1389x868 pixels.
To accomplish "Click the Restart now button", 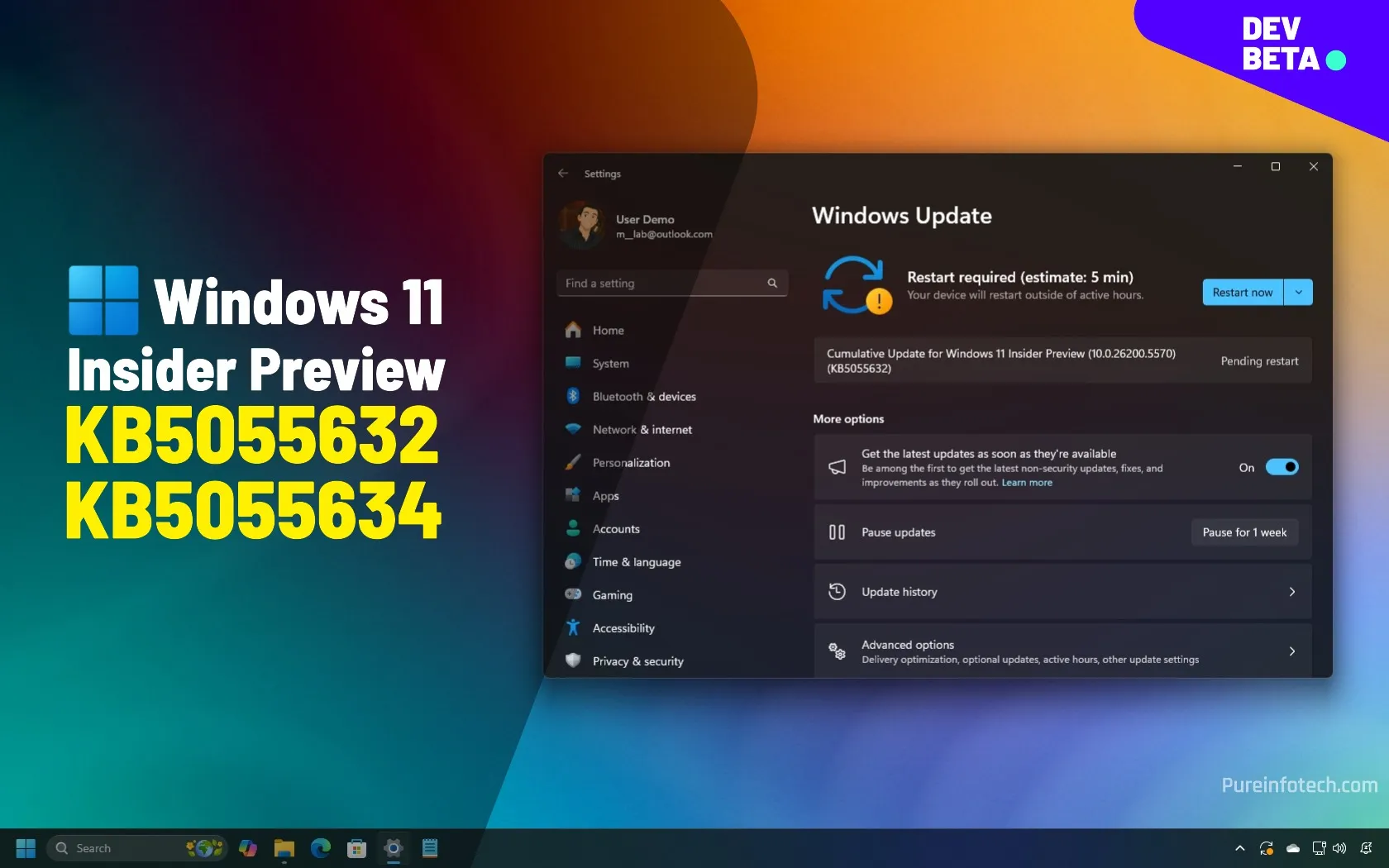I will coord(1243,292).
